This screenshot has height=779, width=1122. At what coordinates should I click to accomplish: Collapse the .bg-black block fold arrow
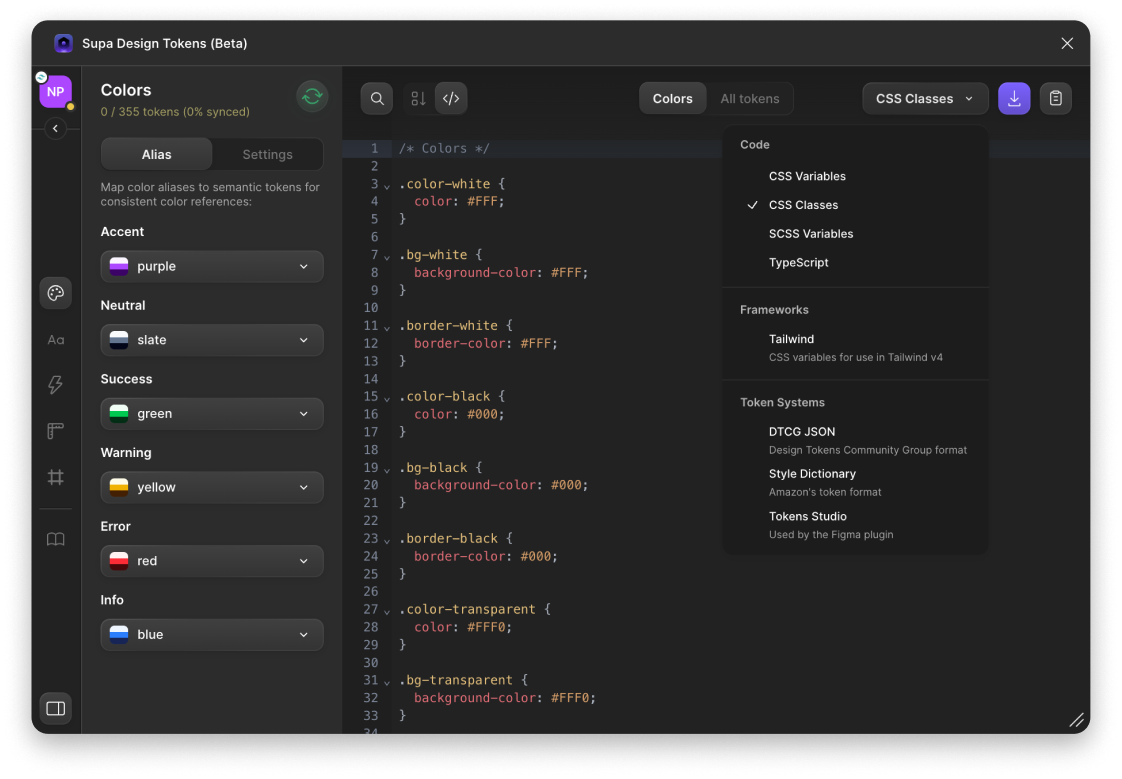pos(386,469)
